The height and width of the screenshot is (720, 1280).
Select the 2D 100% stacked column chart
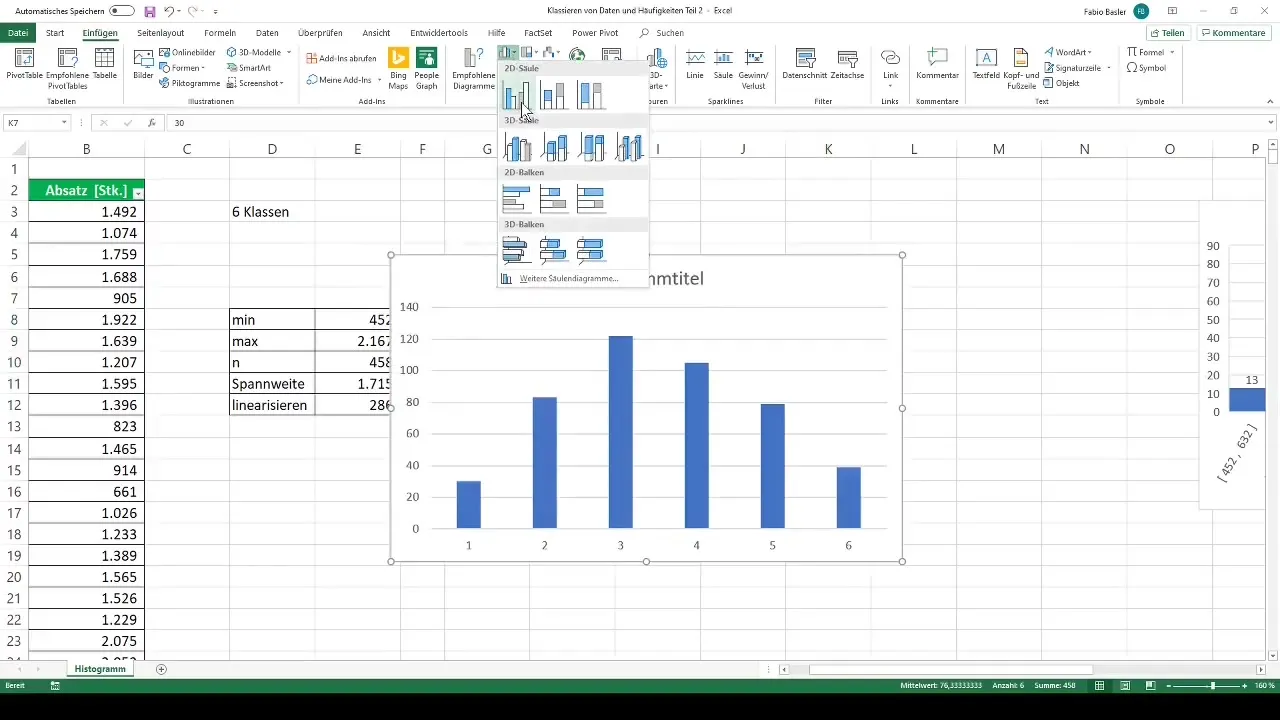coord(591,95)
